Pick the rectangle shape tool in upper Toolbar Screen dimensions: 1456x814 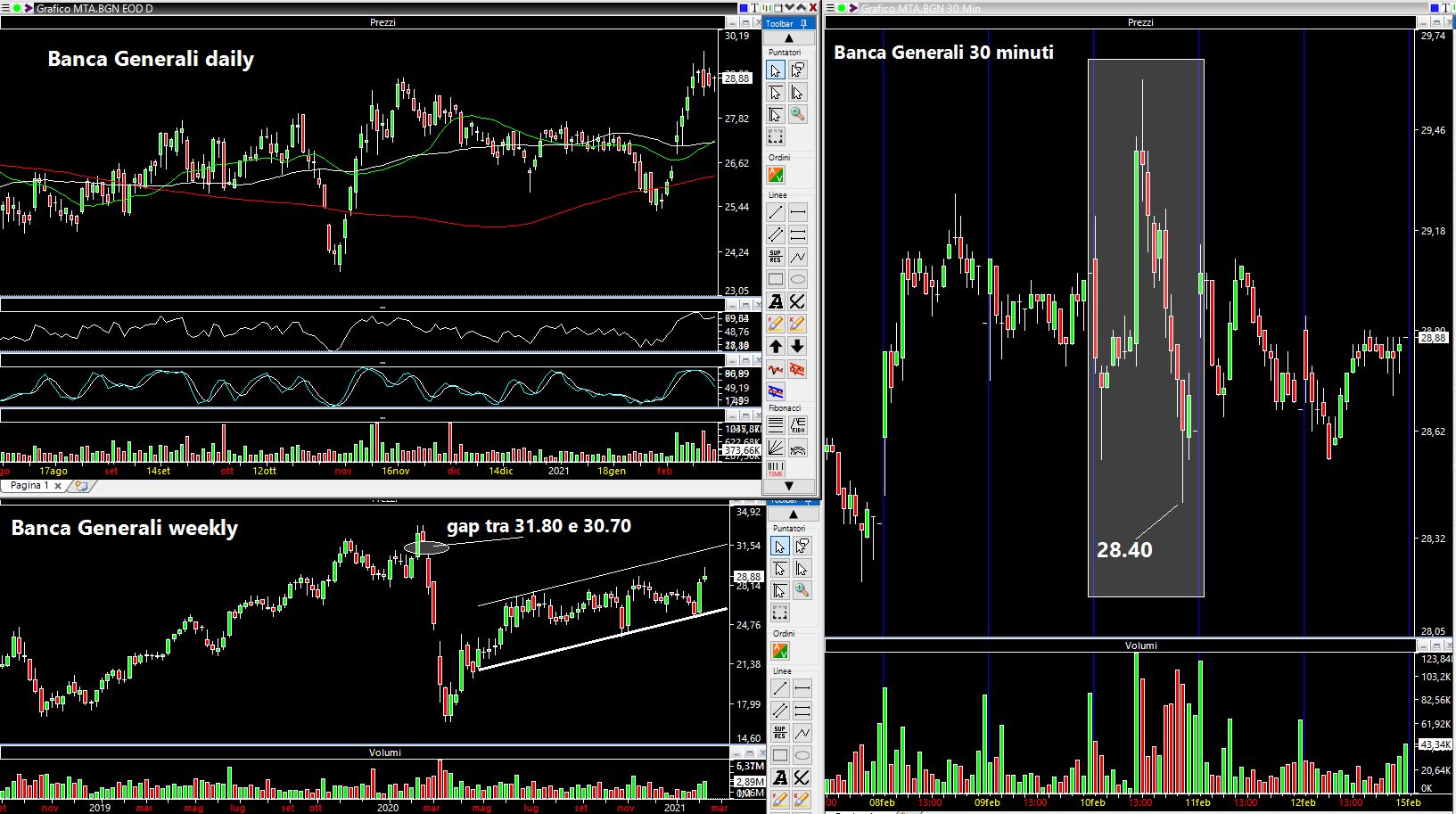click(x=776, y=280)
